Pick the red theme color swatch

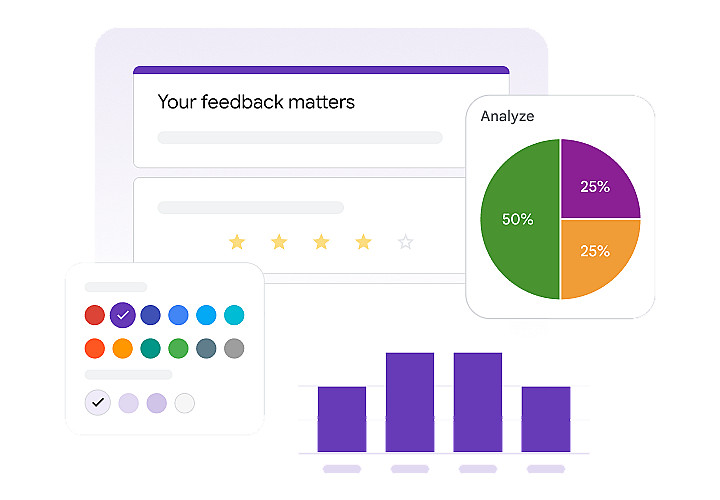click(94, 315)
